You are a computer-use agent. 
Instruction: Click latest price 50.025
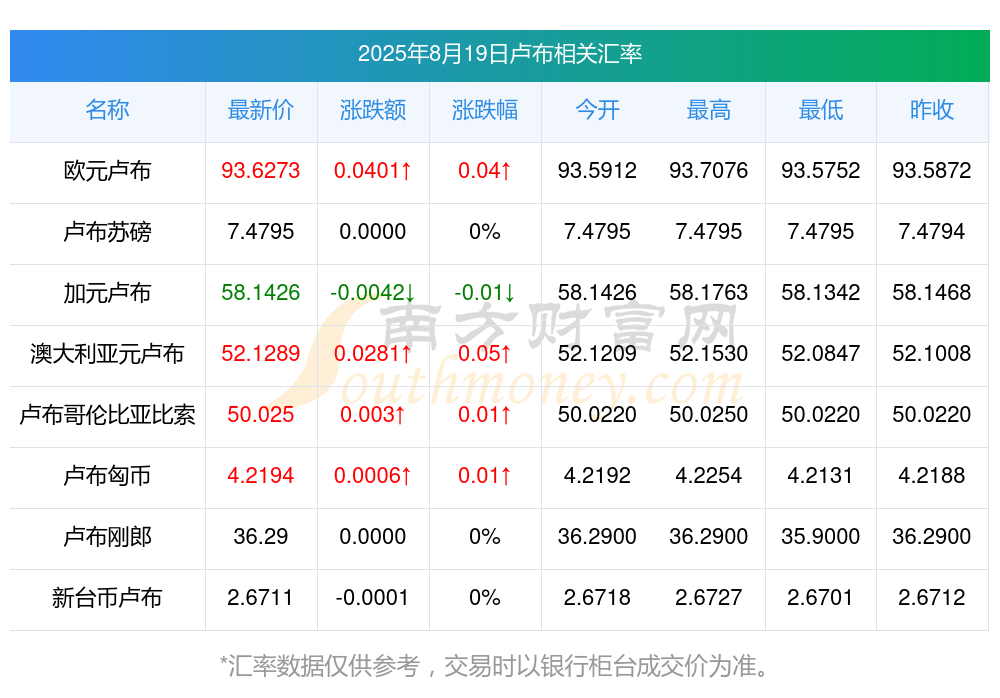[x=261, y=414]
